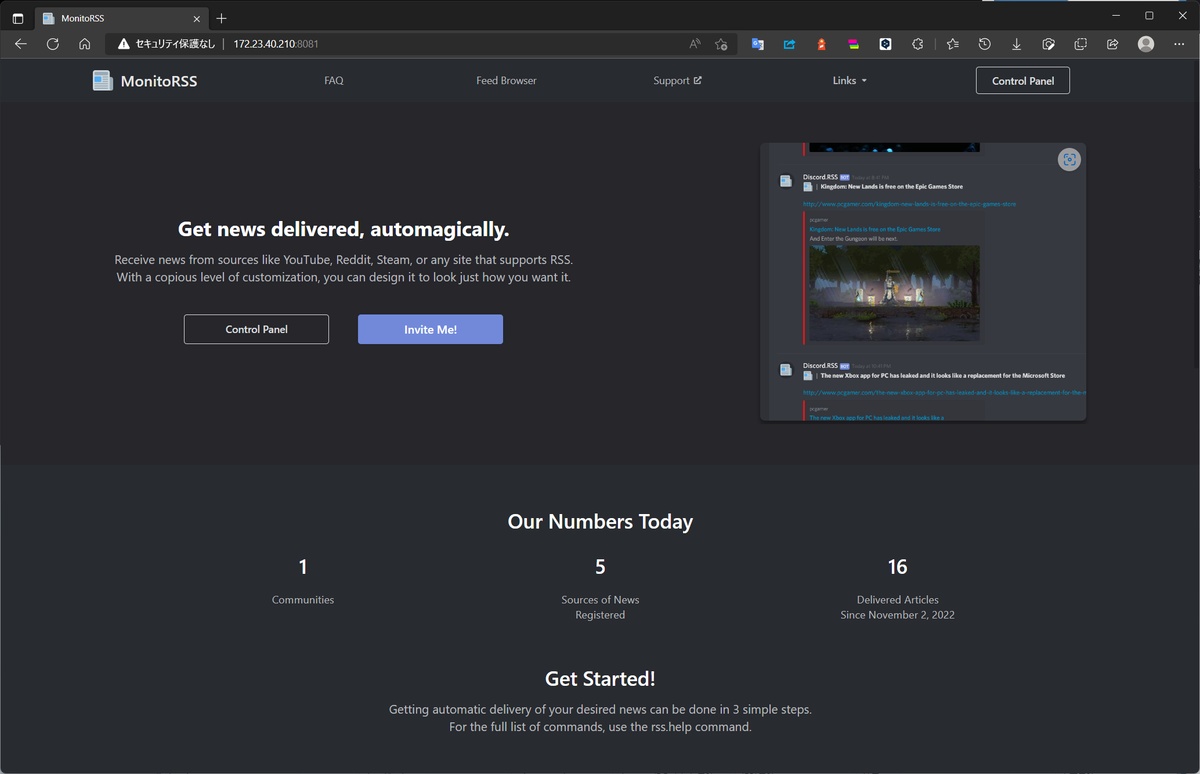Image resolution: width=1200 pixels, height=774 pixels.
Task: Open the Collections icon in toolbar
Action: 1080,44
